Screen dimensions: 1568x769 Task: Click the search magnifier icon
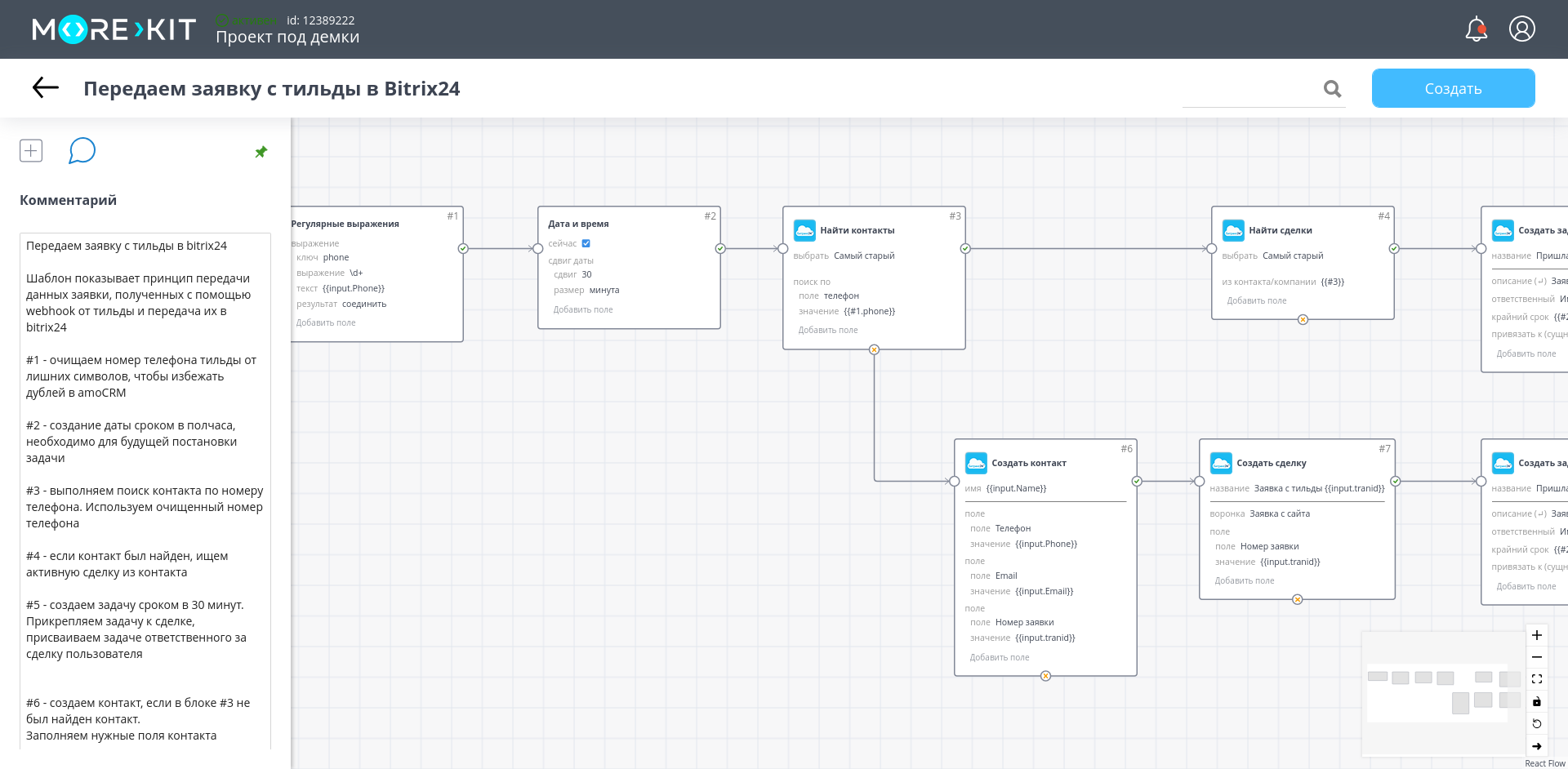[1332, 89]
